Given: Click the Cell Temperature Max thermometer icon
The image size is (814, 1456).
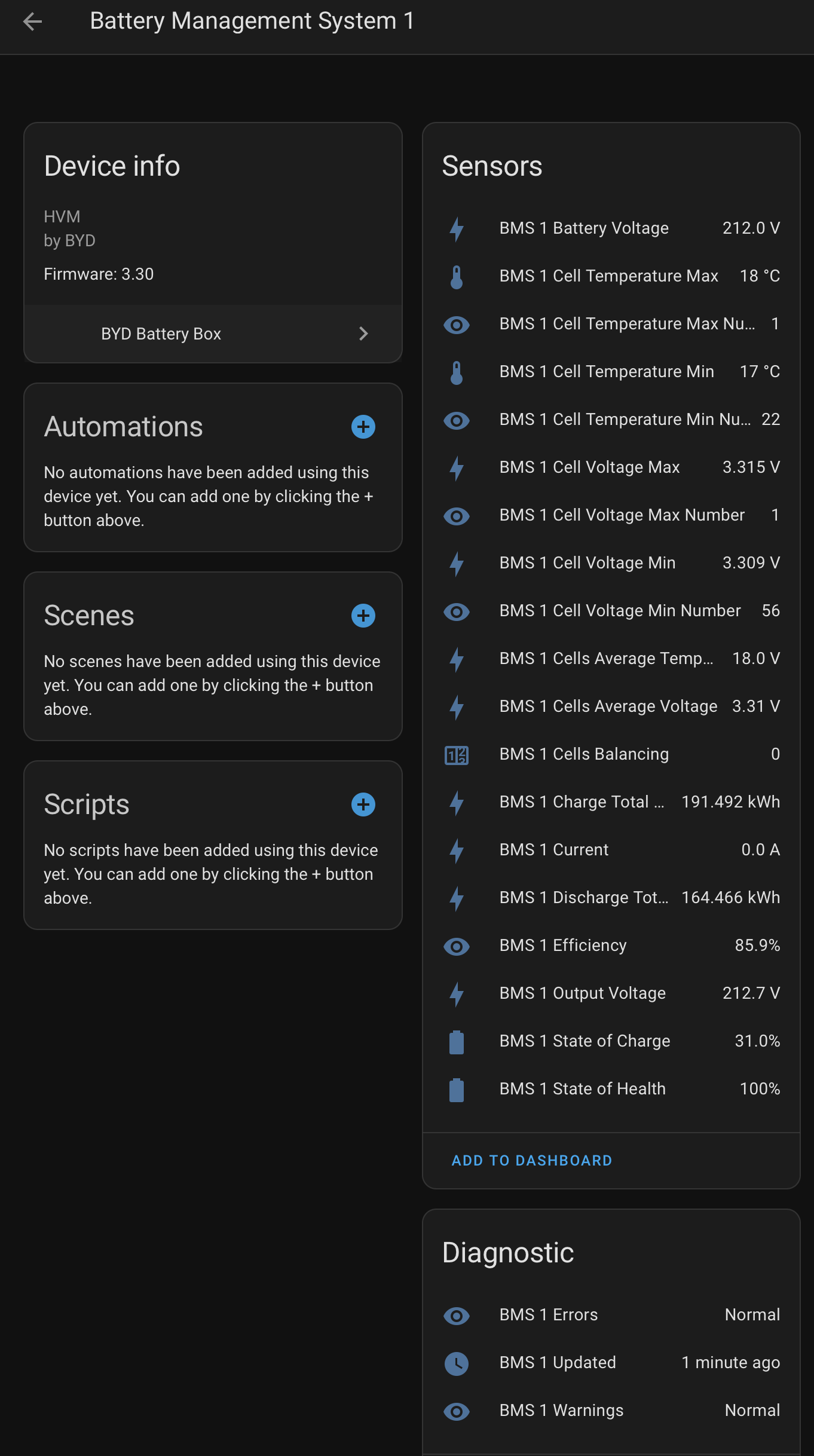Looking at the screenshot, I should pyautogui.click(x=457, y=277).
